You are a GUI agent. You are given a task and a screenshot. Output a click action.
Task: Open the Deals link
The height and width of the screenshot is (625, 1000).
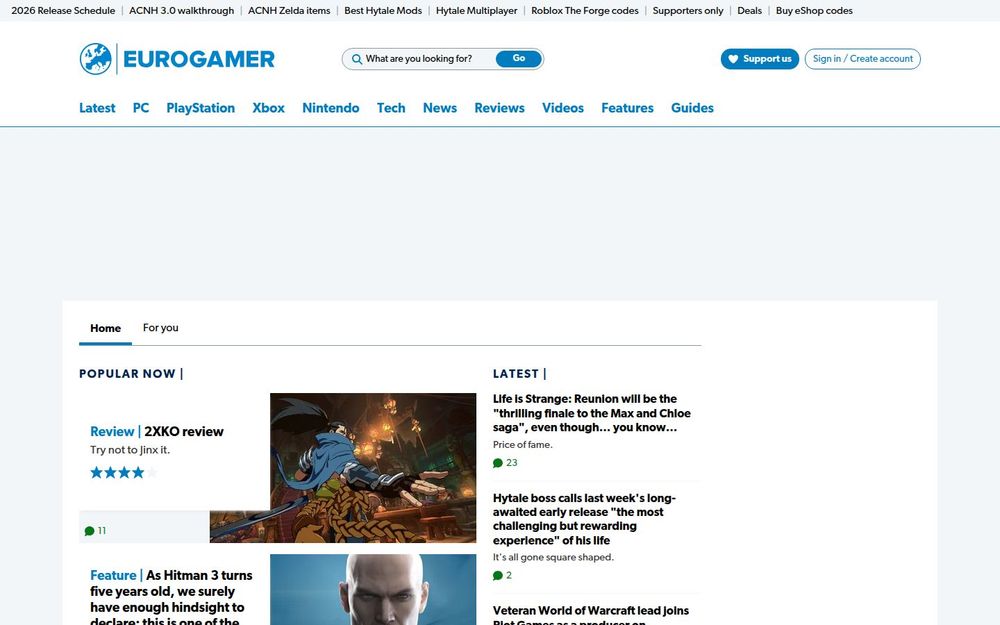click(749, 10)
